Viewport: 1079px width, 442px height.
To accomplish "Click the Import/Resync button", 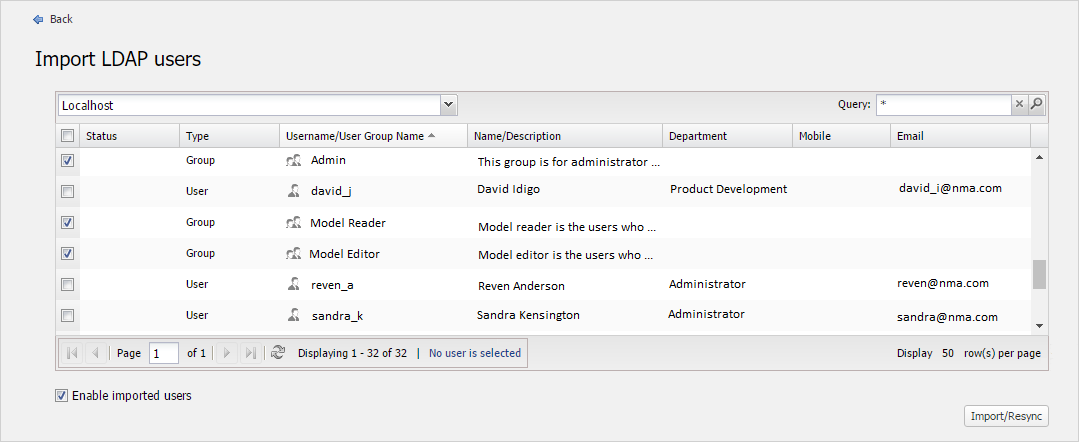I will 1006,416.
